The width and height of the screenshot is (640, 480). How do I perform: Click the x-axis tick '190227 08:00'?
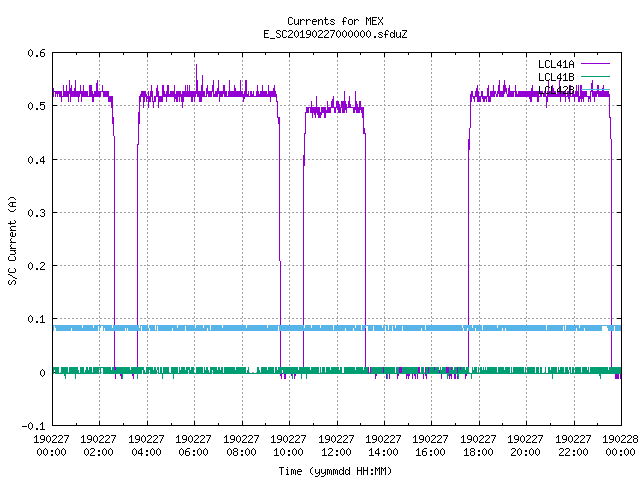tap(241, 446)
